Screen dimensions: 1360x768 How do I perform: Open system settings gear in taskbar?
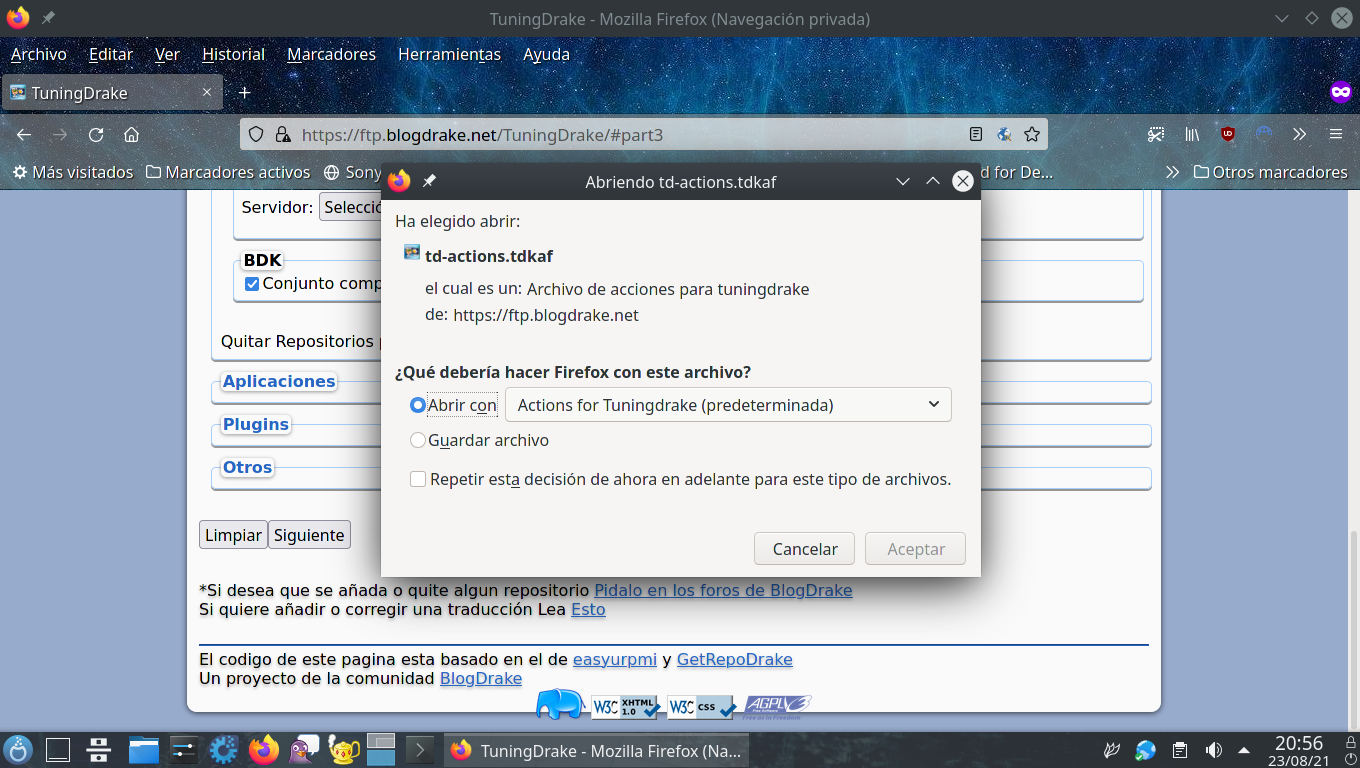point(223,749)
